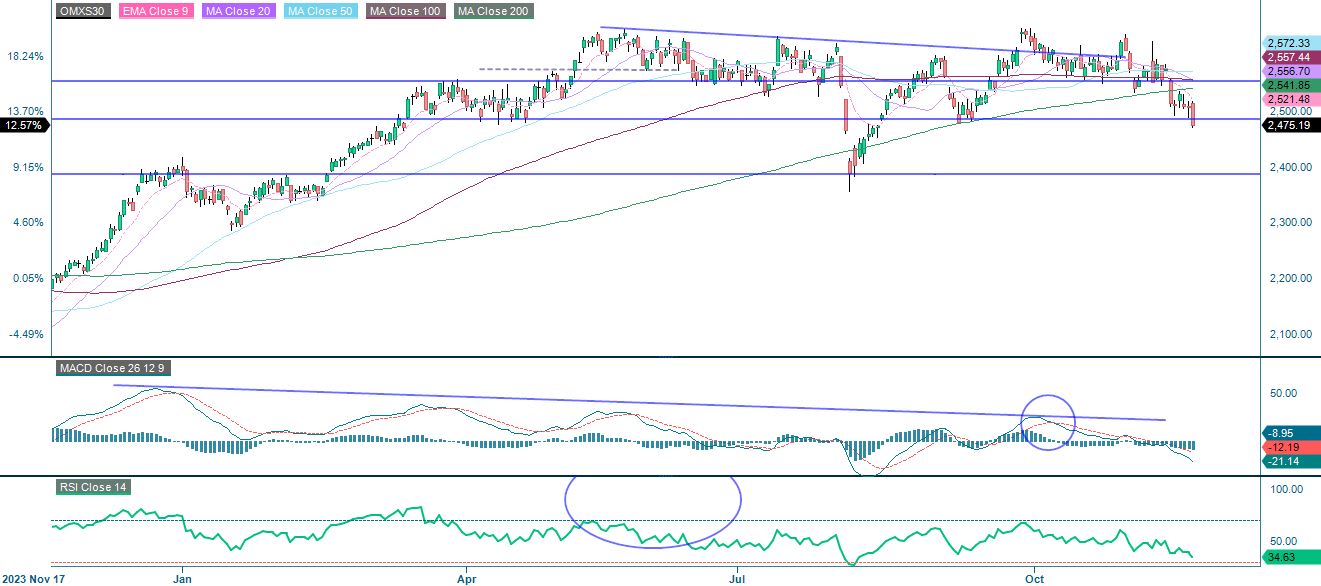Toggle the EMA Close 9 legend chip

coord(155,11)
